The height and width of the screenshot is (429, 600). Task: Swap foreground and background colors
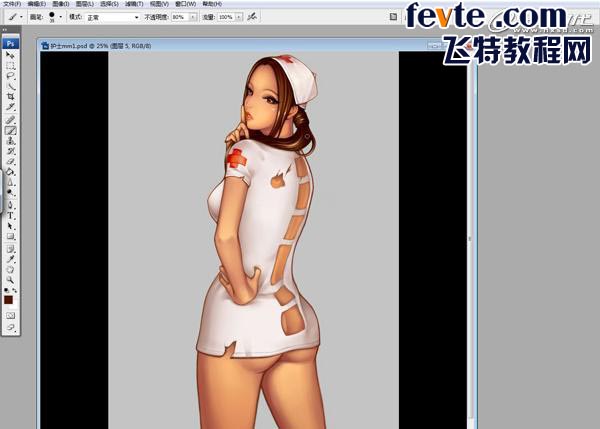[x=15, y=290]
